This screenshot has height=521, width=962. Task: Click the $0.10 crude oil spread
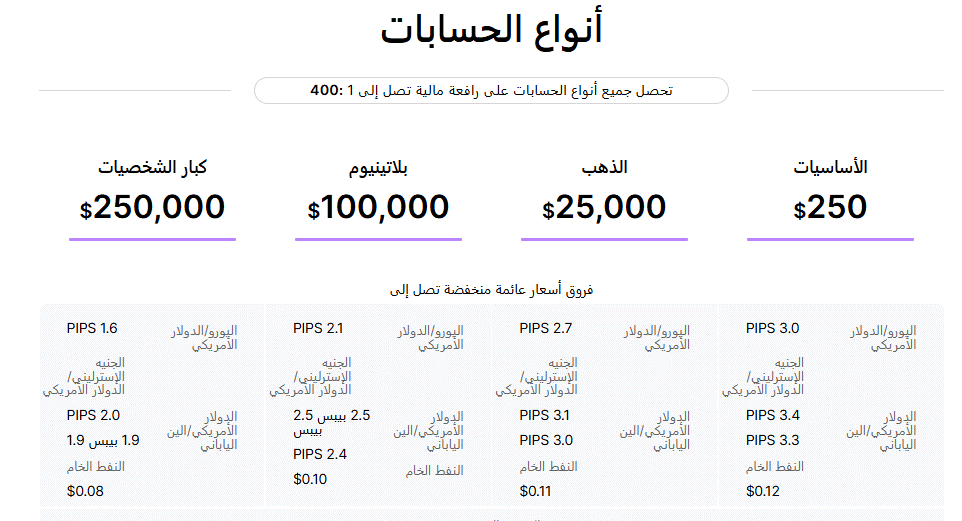310,479
